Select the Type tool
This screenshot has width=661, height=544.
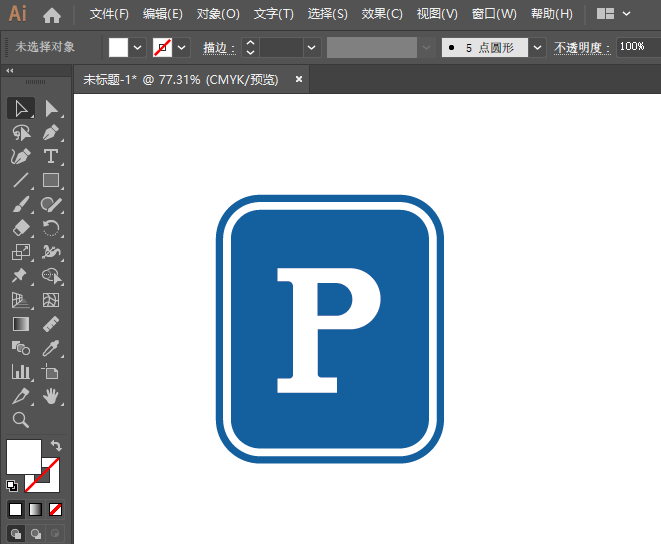tap(51, 156)
